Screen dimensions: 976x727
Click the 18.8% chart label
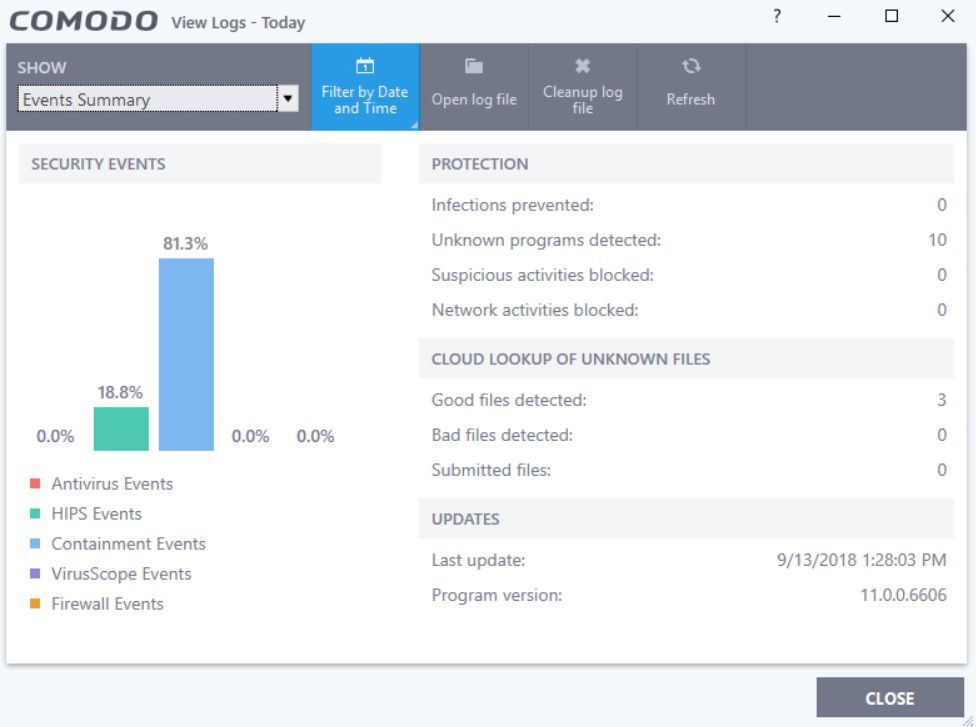point(120,392)
